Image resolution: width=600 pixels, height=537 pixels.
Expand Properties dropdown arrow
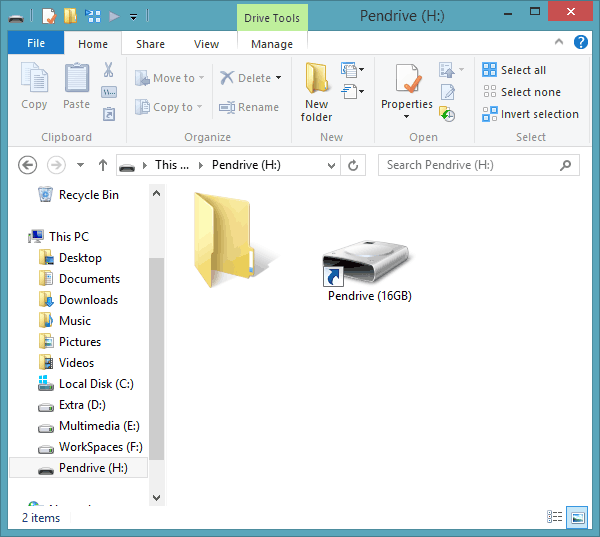click(x=406, y=116)
